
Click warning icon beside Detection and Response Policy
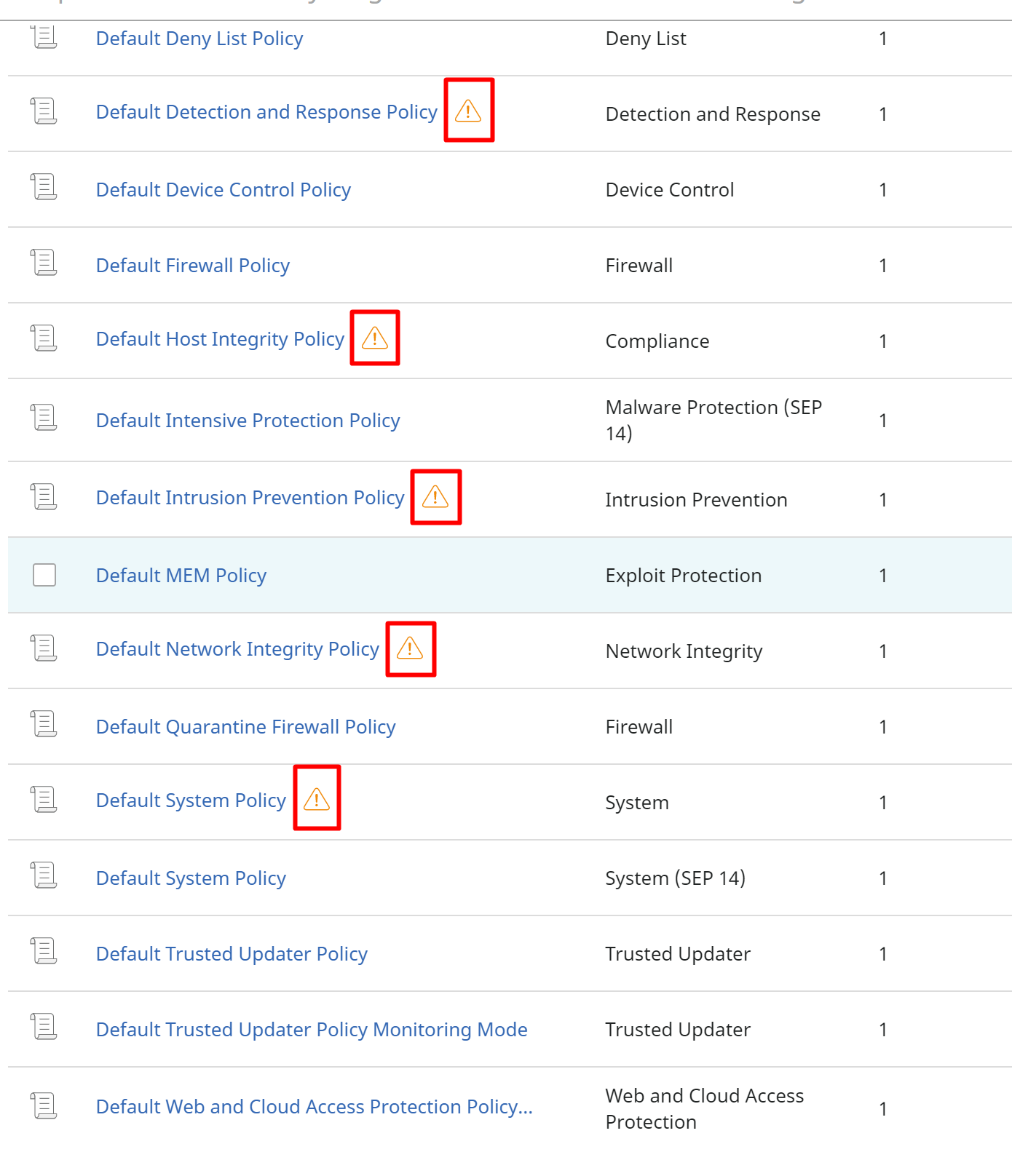[x=468, y=111]
